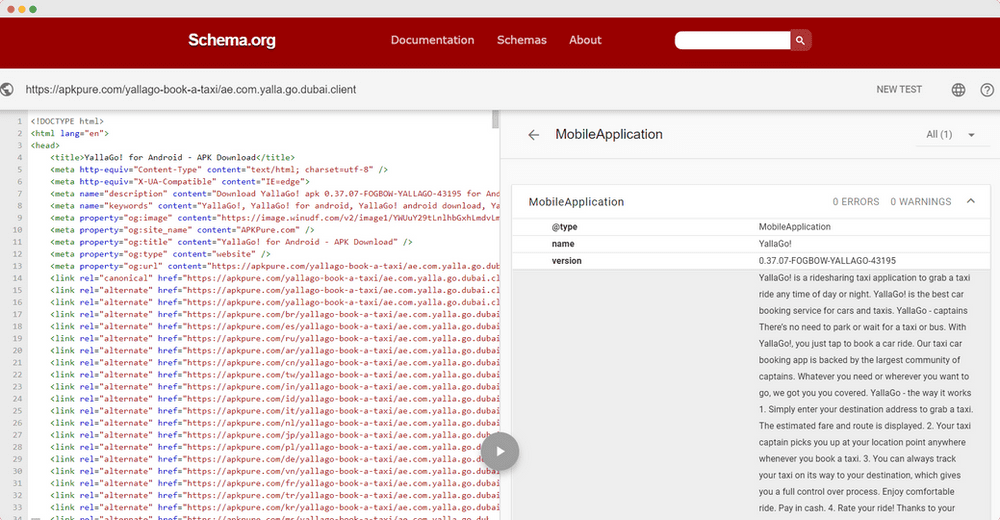Image resolution: width=1000 pixels, height=520 pixels.
Task: Start a NEW TEST
Action: click(899, 89)
